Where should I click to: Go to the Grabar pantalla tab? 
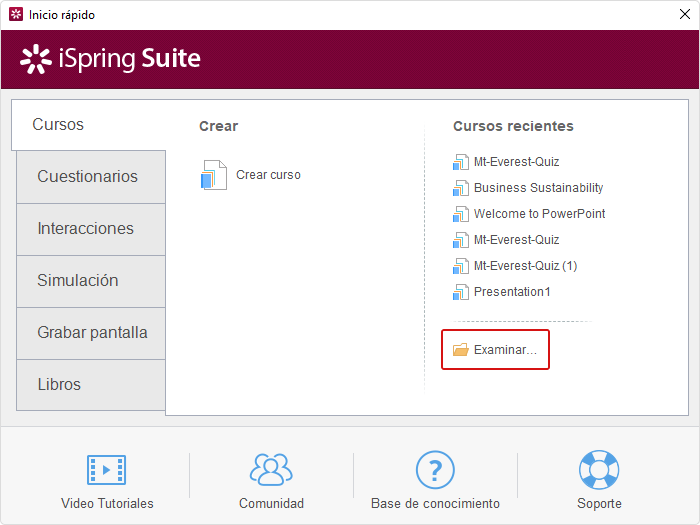(91, 333)
